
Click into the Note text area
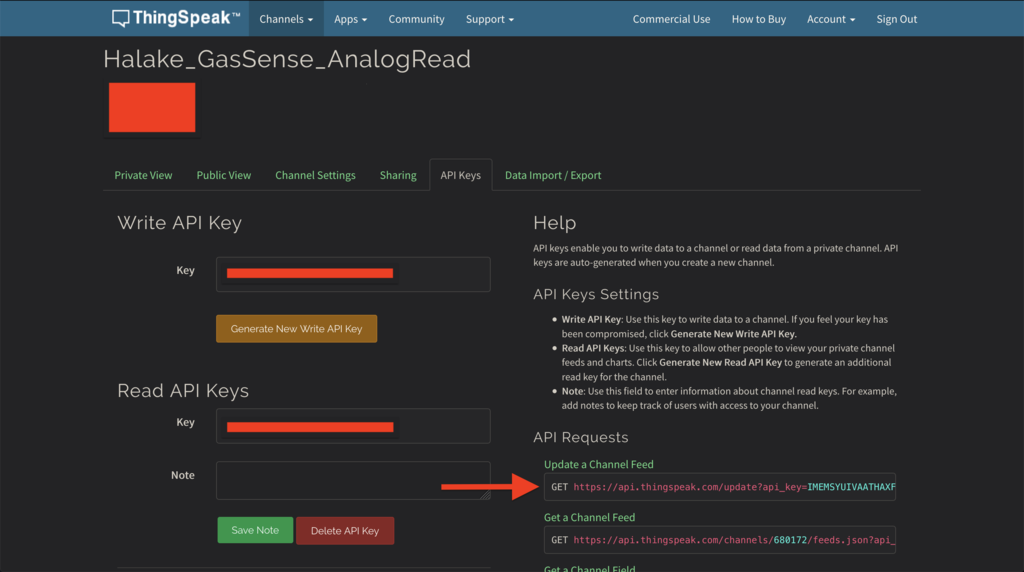tap(353, 481)
